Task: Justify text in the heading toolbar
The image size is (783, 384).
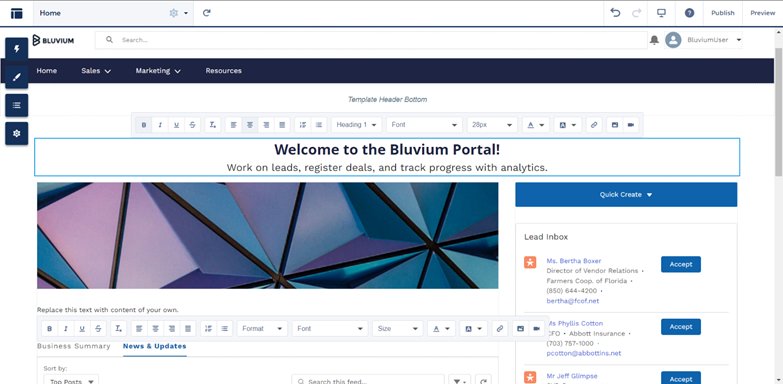Action: coord(282,125)
